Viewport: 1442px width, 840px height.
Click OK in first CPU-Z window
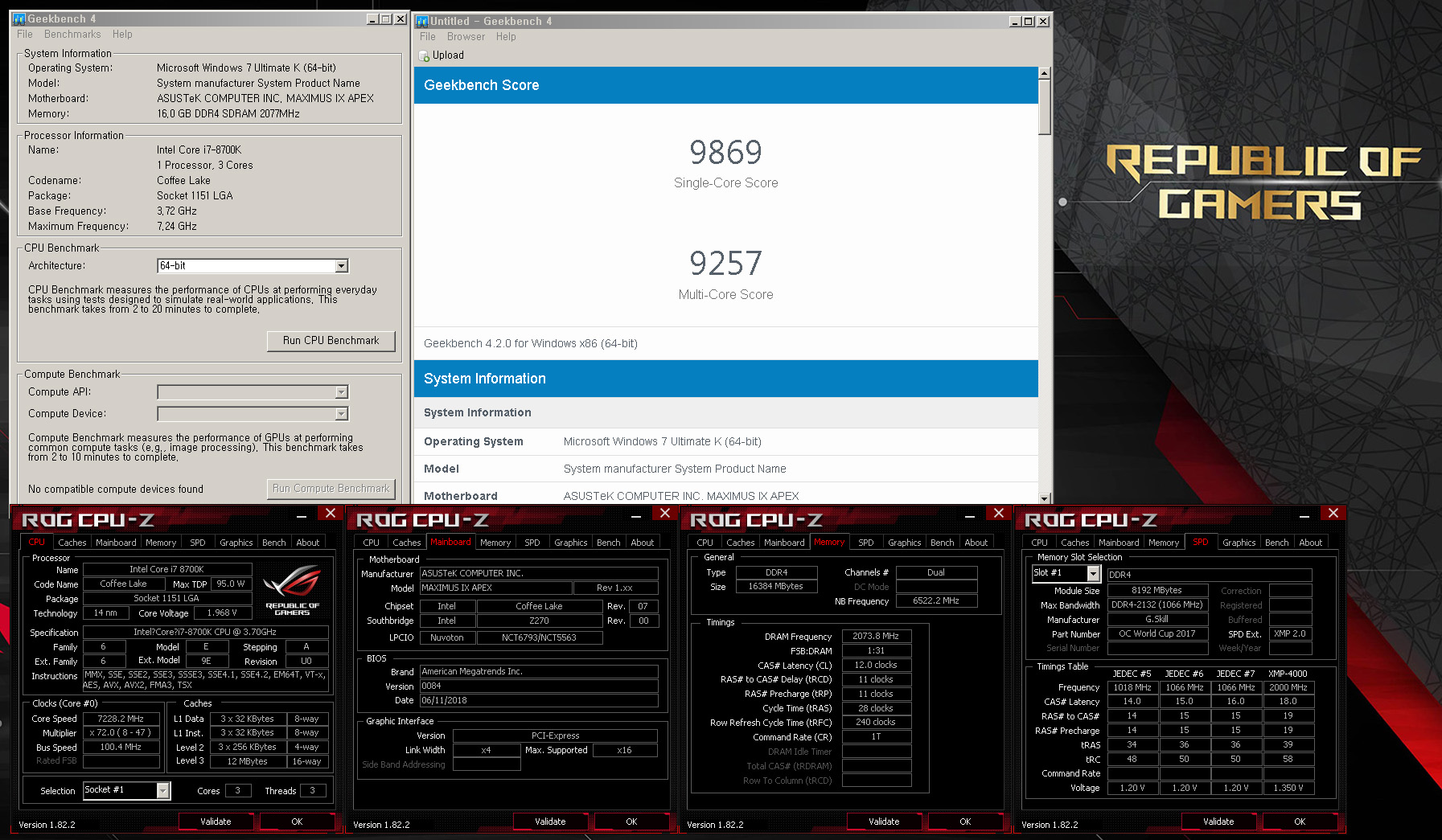click(297, 822)
